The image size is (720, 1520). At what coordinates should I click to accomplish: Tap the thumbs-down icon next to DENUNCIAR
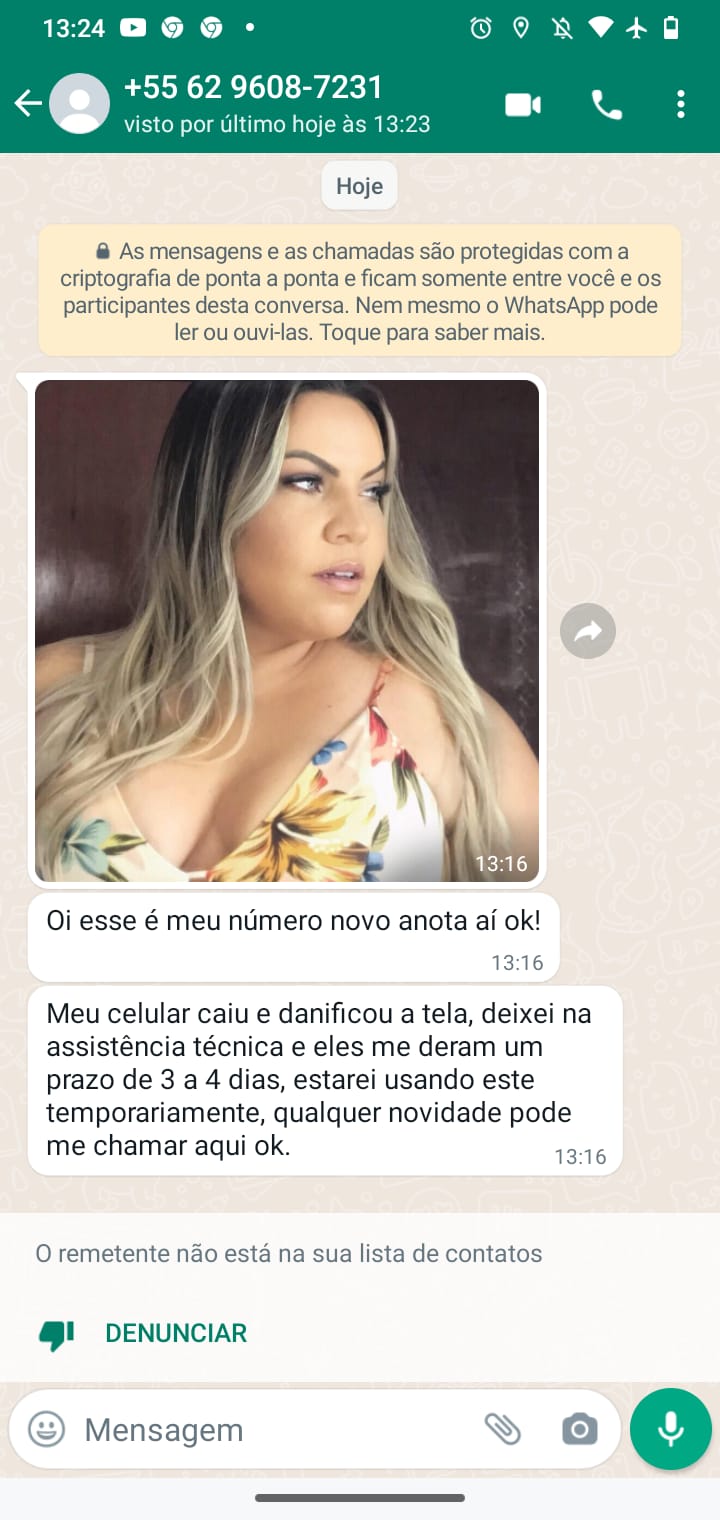pyautogui.click(x=56, y=1334)
